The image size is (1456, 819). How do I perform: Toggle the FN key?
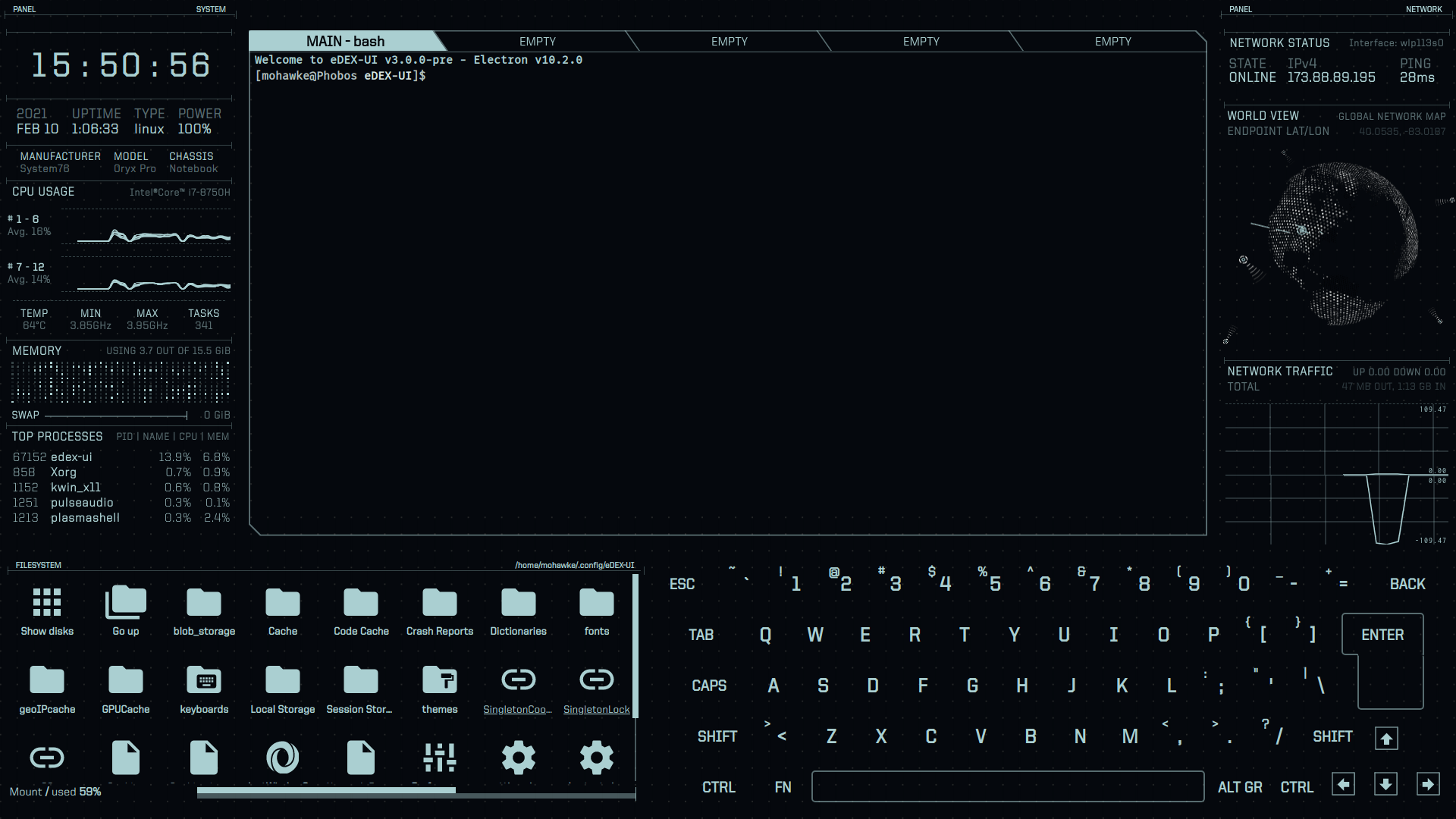pos(783,787)
